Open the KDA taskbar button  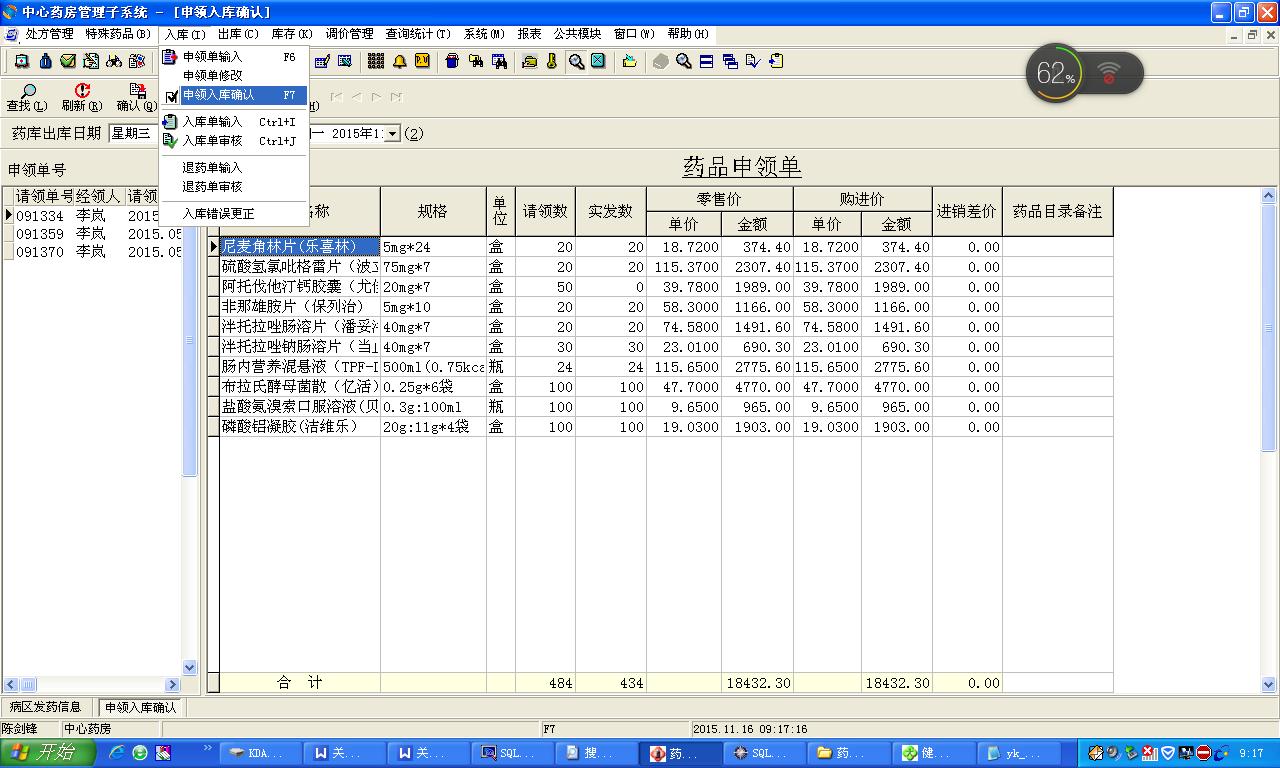point(261,753)
